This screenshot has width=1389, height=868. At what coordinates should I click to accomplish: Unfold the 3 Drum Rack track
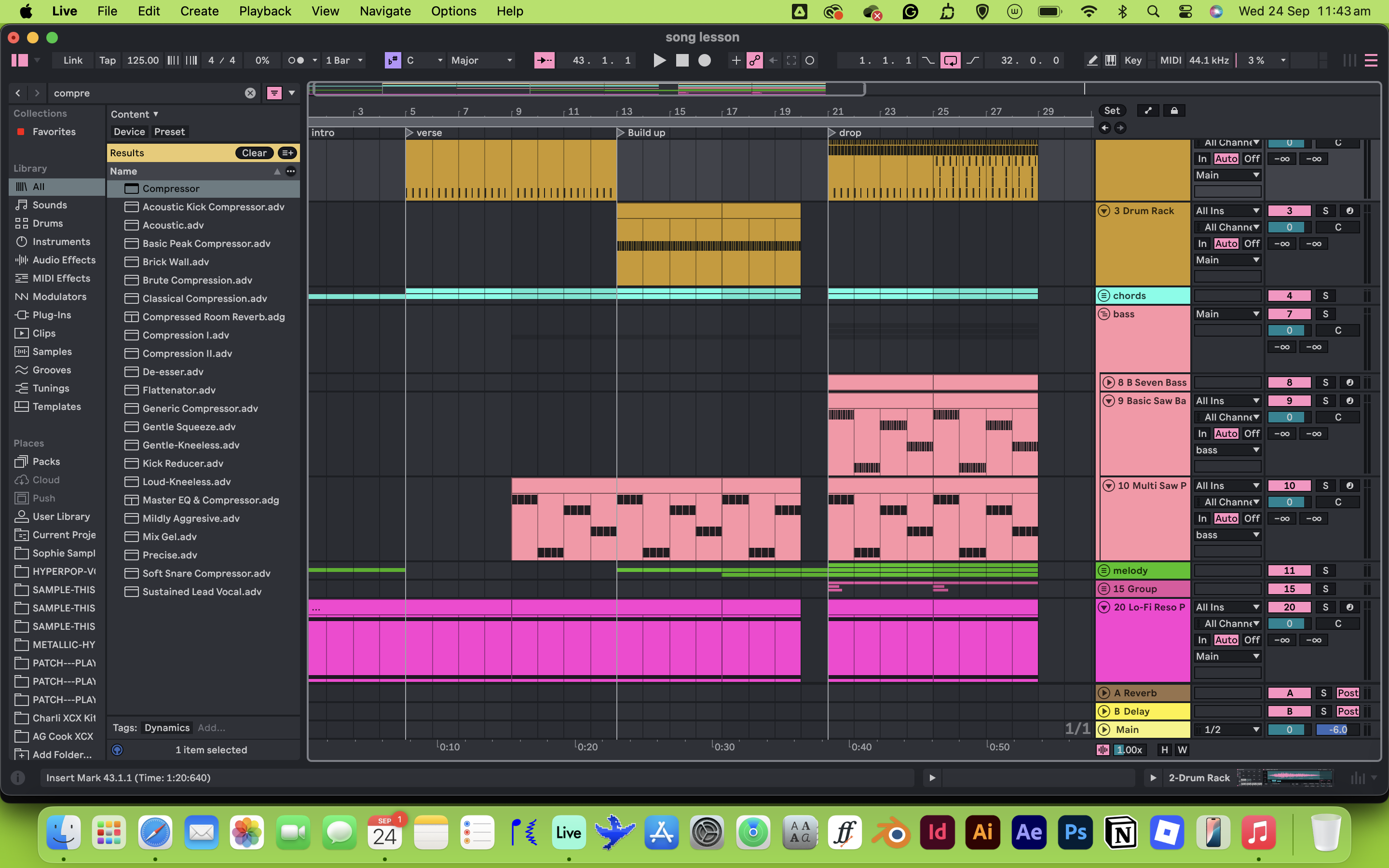click(x=1104, y=211)
